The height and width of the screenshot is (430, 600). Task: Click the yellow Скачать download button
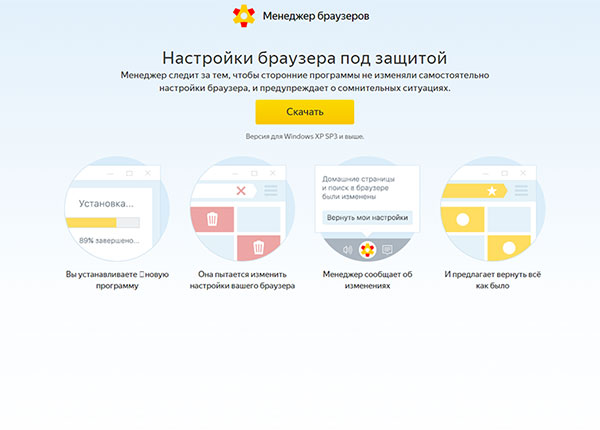point(305,112)
